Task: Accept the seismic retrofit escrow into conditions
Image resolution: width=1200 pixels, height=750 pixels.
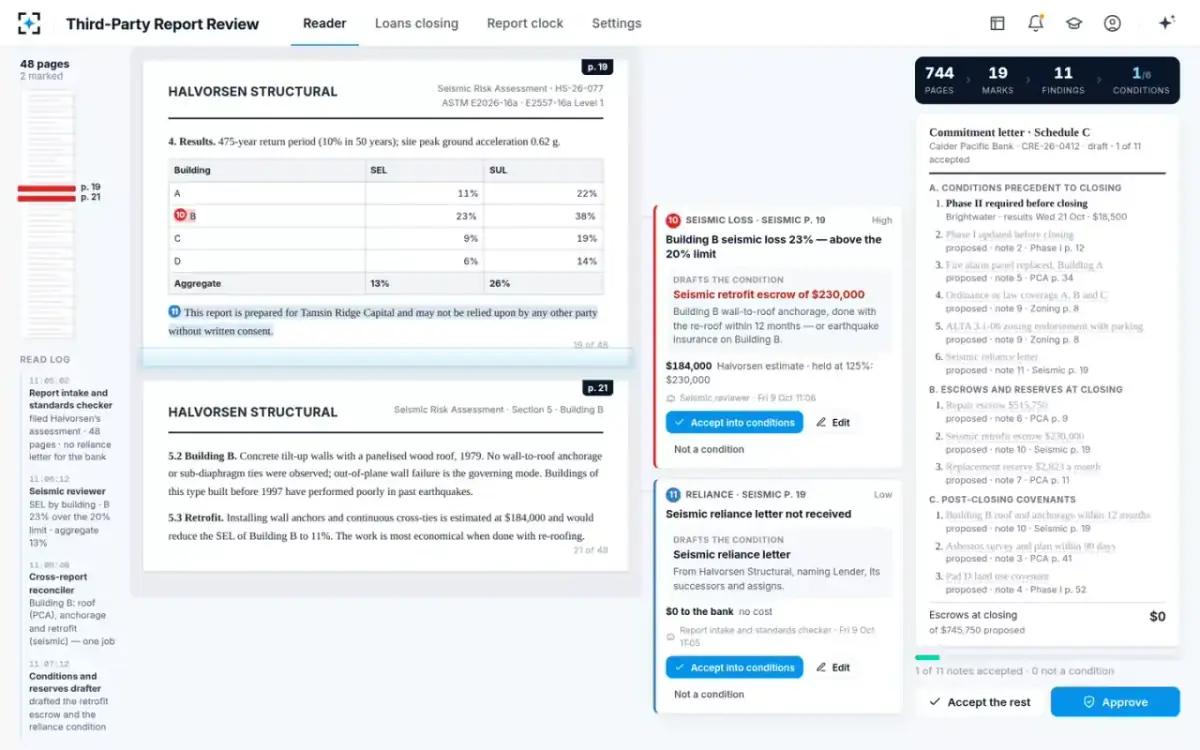Action: [734, 422]
